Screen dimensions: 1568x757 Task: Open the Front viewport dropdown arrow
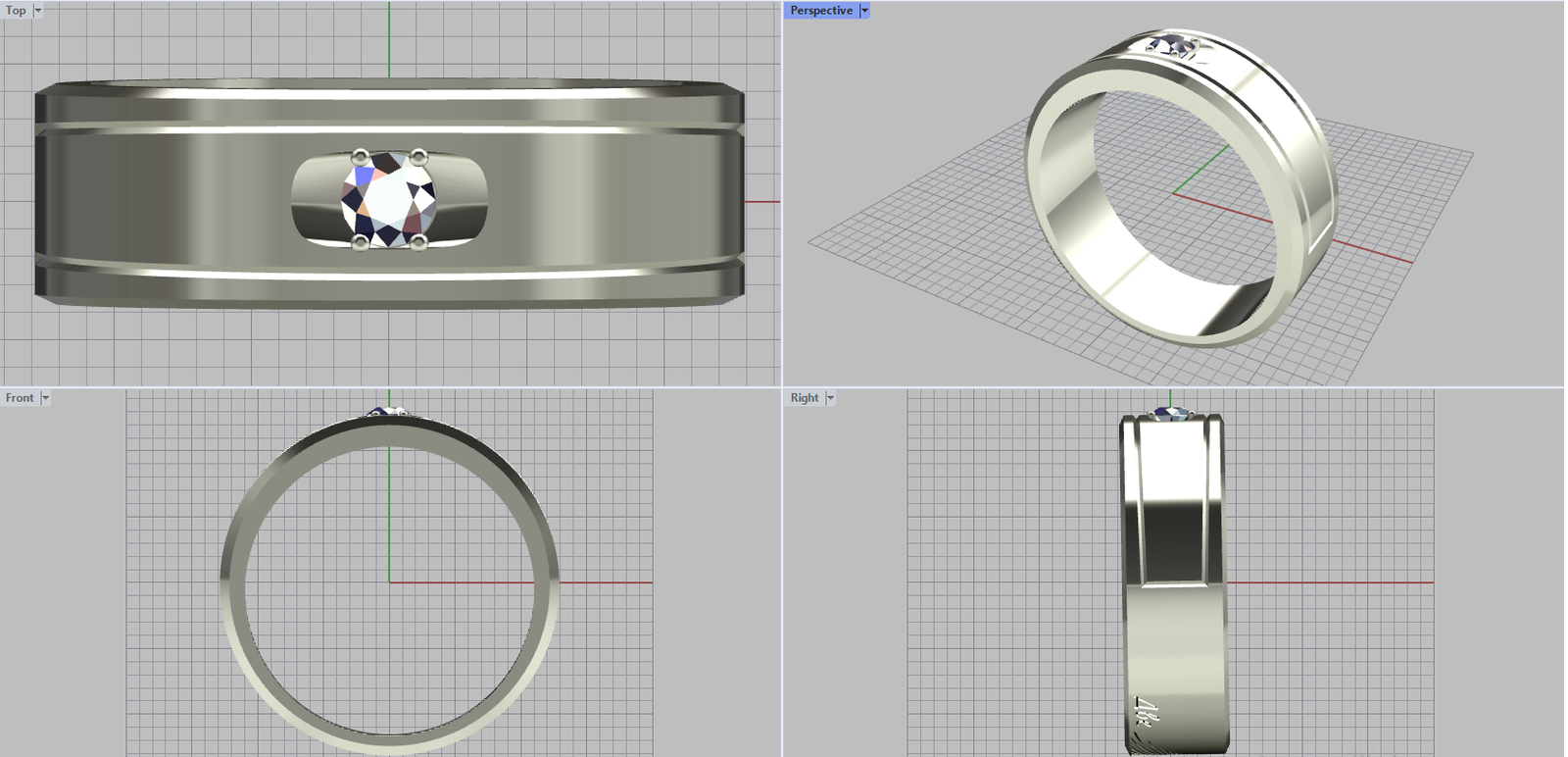45,398
